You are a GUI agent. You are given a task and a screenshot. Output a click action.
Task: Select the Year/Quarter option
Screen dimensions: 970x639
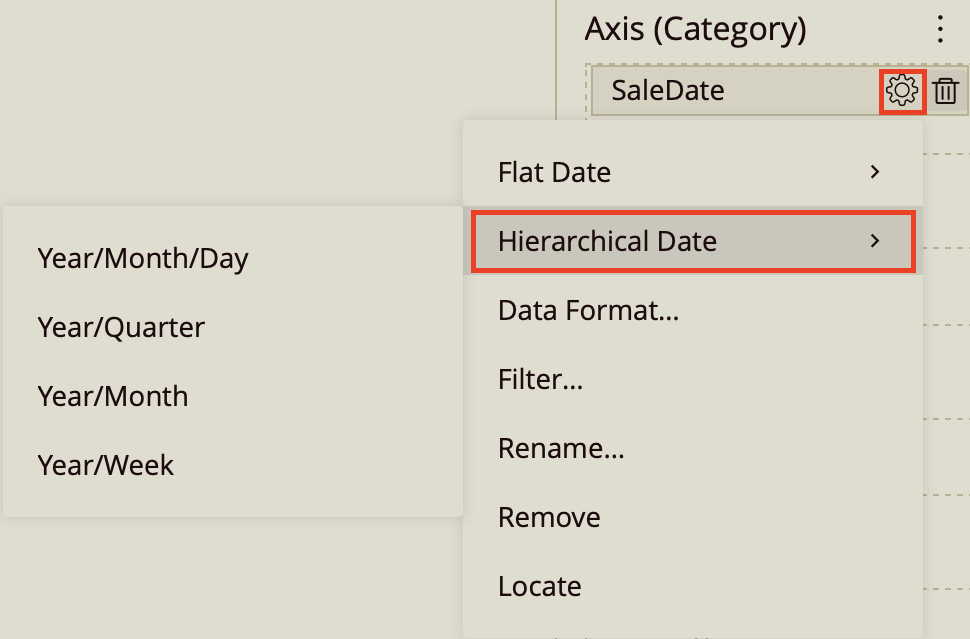[120, 327]
